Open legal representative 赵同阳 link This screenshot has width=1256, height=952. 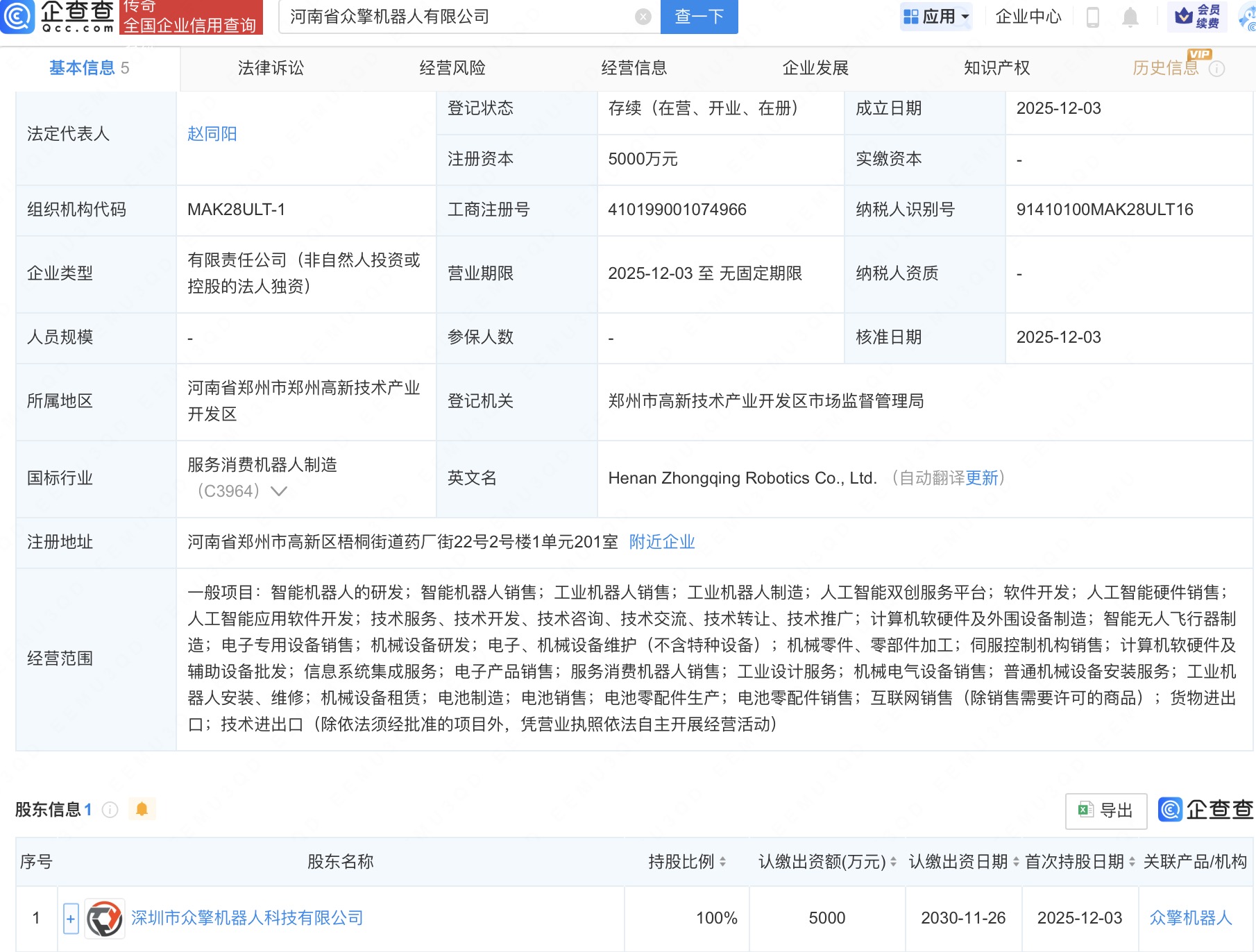pyautogui.click(x=212, y=134)
